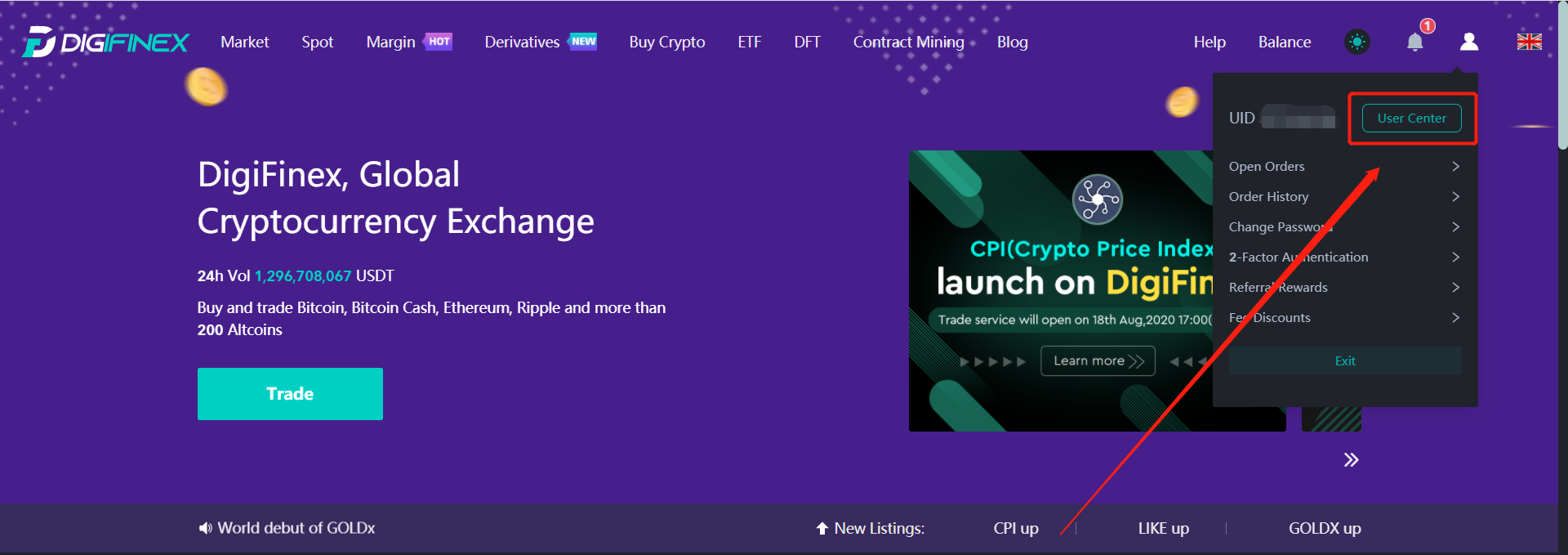Click the DigiFinex logo

106,43
